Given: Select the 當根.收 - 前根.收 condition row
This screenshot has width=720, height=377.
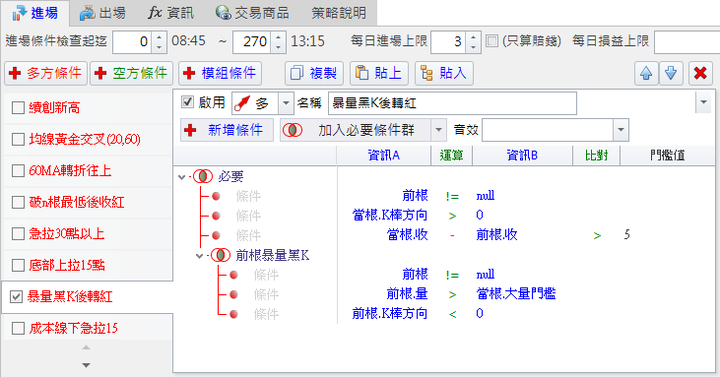Looking at the screenshot, I should click(x=444, y=235).
